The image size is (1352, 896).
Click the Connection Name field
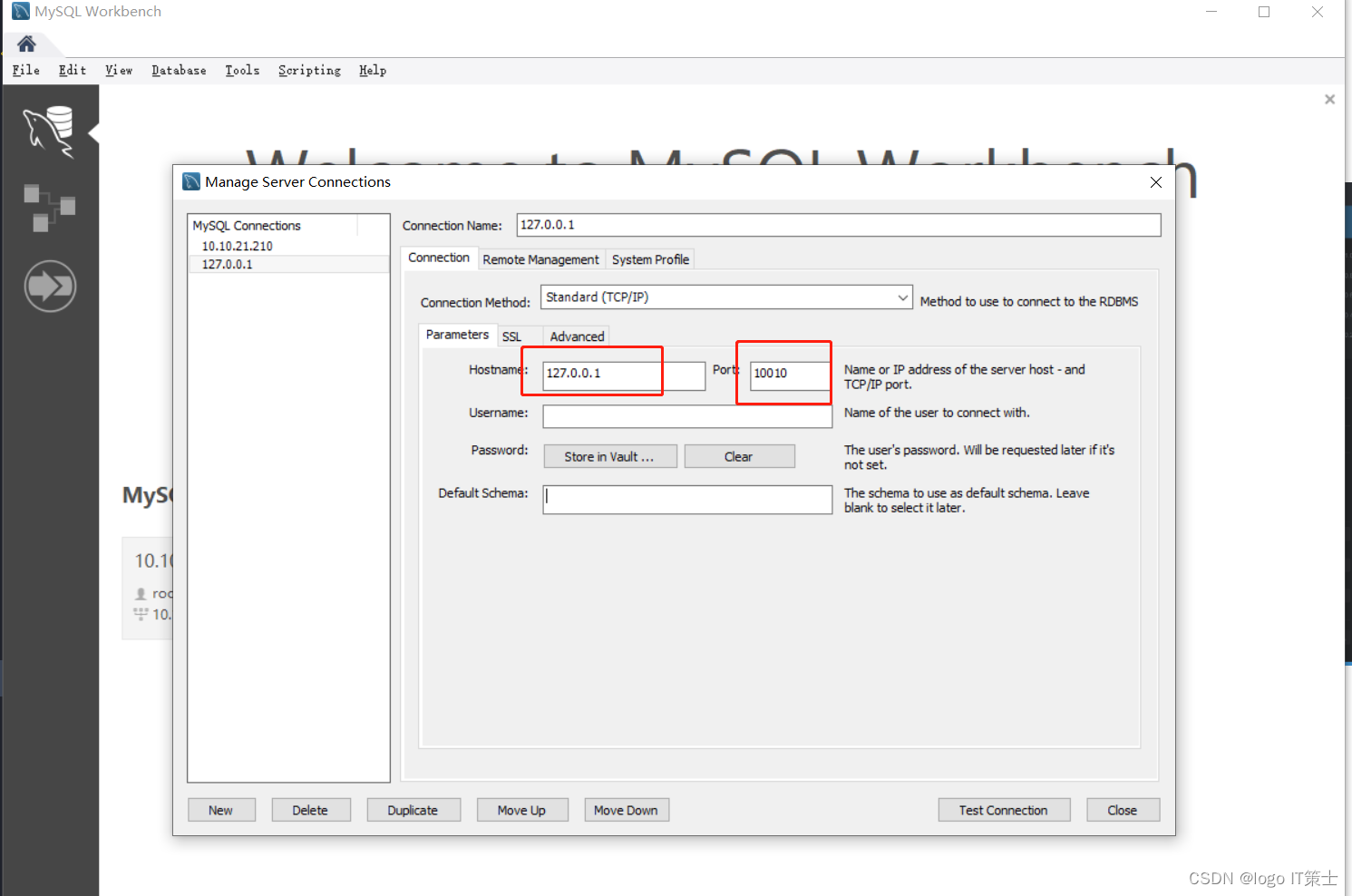point(839,225)
